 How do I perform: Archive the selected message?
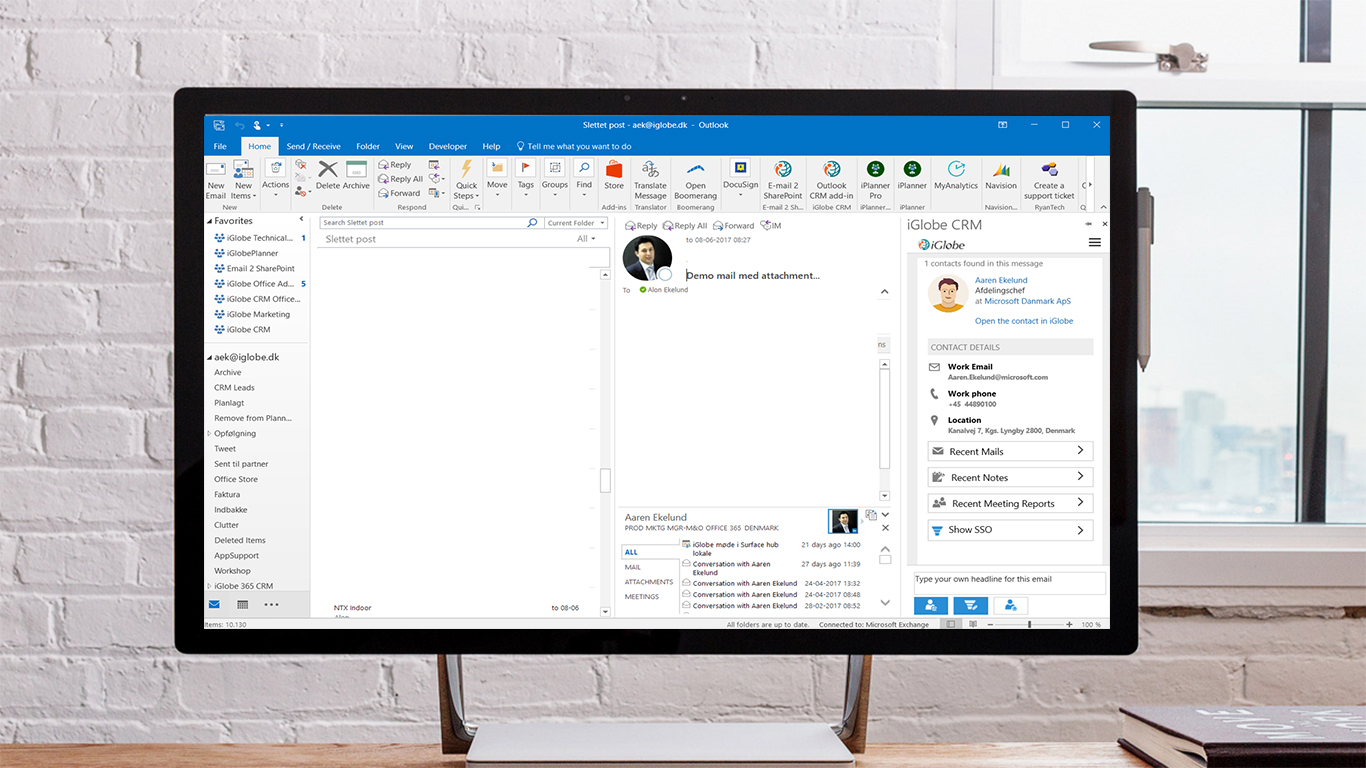click(x=357, y=175)
